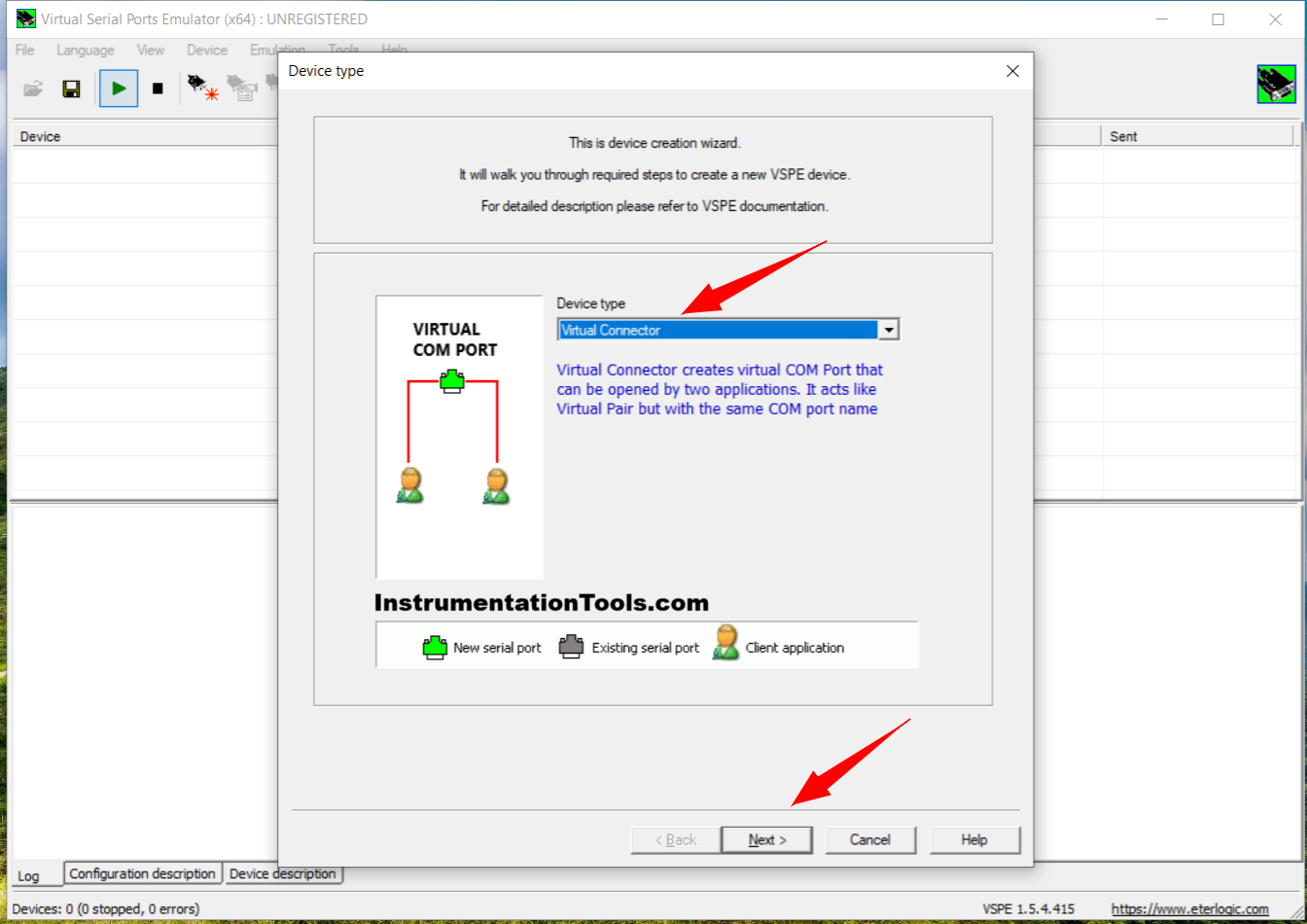
Task: Maximize the VSPE main window
Action: [x=1218, y=18]
